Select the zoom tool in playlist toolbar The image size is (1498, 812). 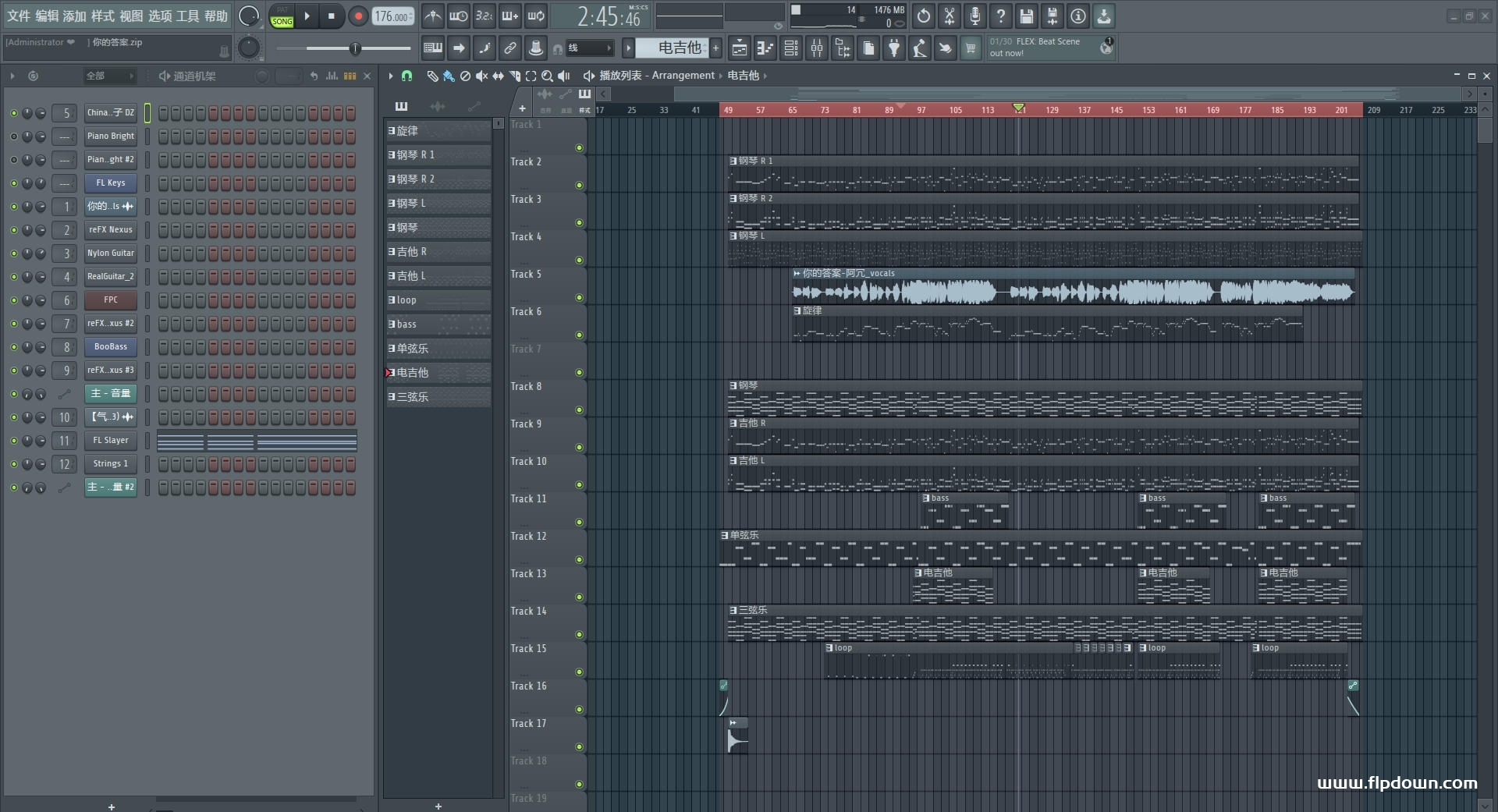click(547, 76)
